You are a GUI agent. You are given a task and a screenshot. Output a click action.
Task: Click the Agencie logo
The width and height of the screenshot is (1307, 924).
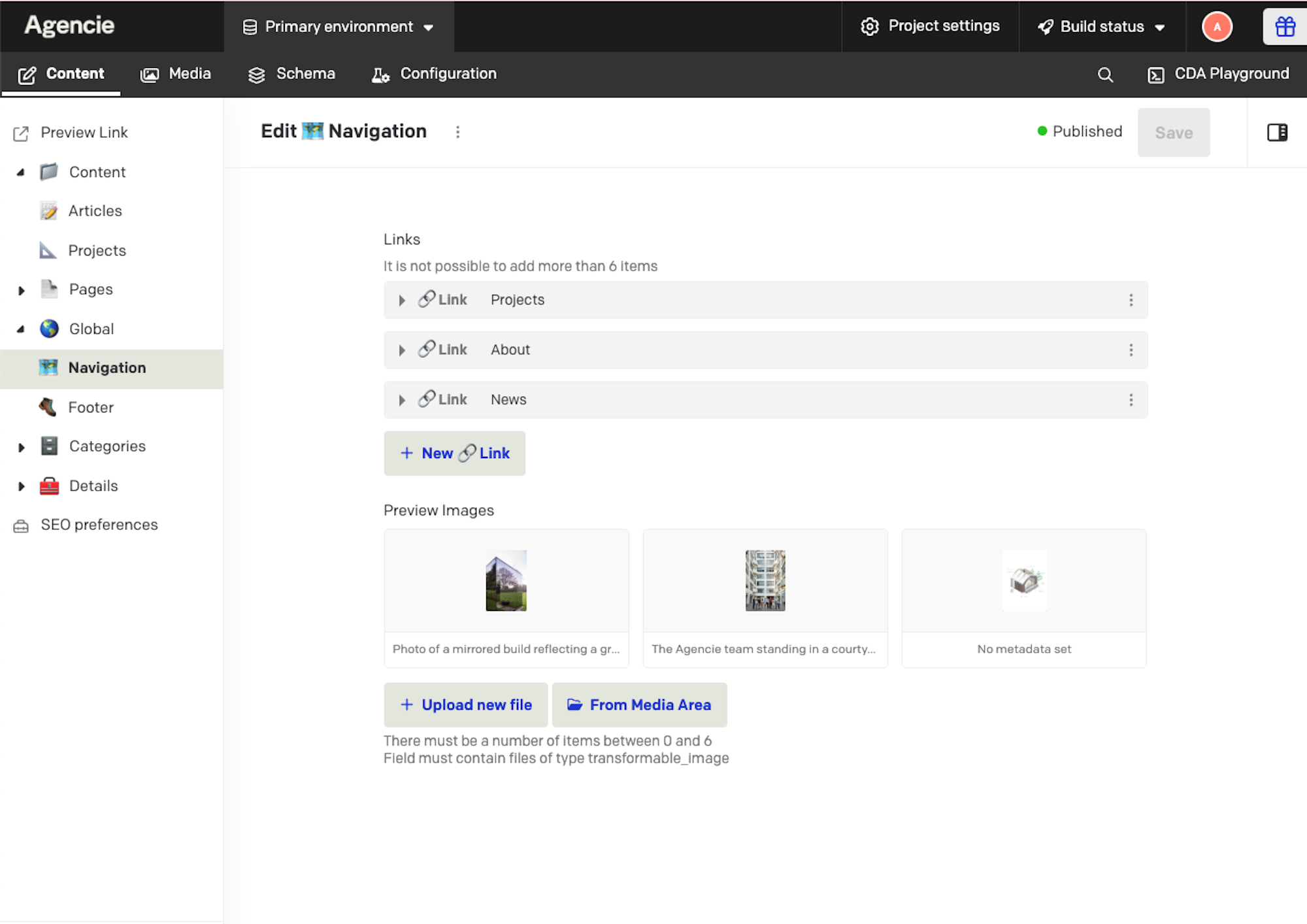point(69,25)
